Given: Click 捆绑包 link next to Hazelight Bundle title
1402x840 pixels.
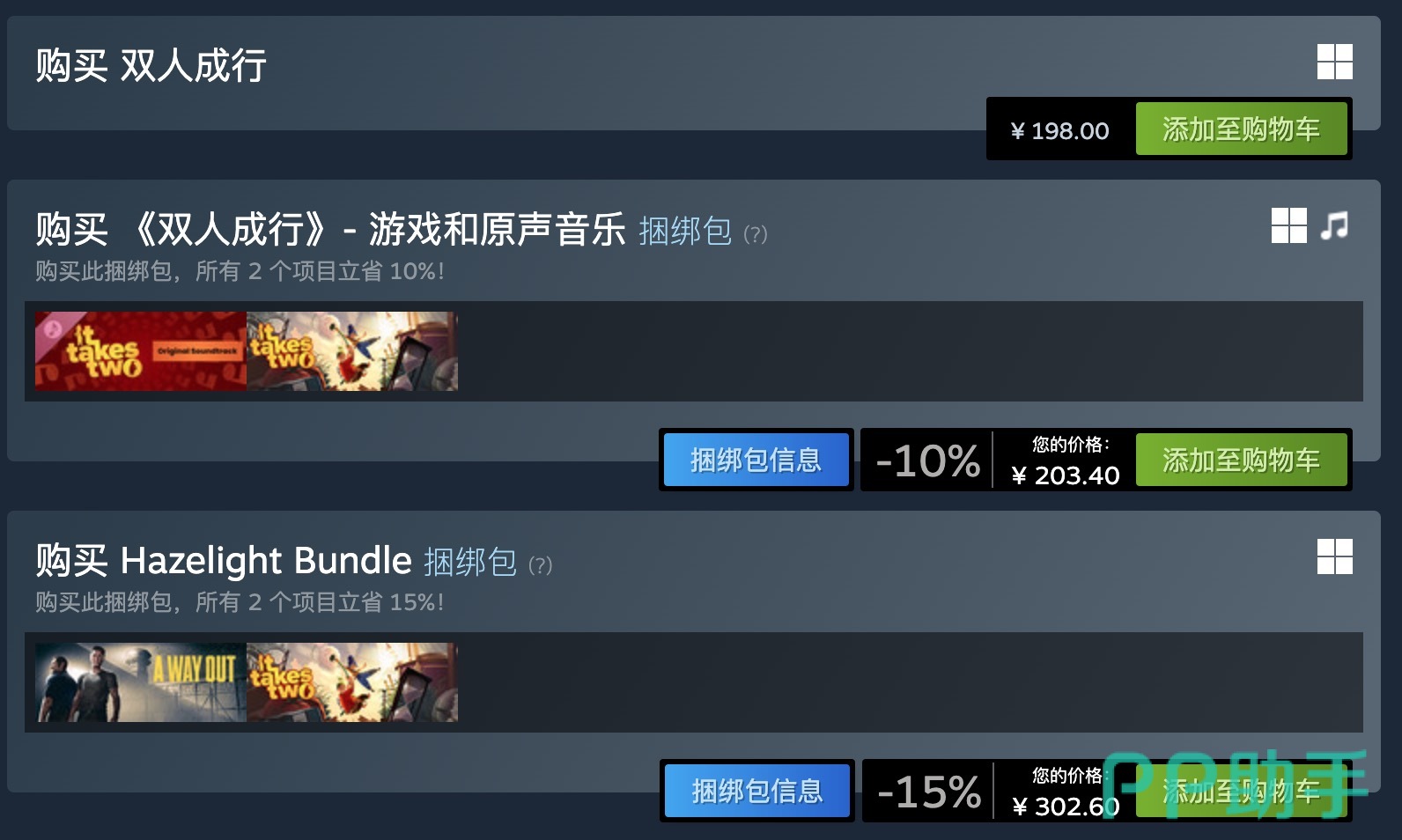Looking at the screenshot, I should click(x=470, y=563).
